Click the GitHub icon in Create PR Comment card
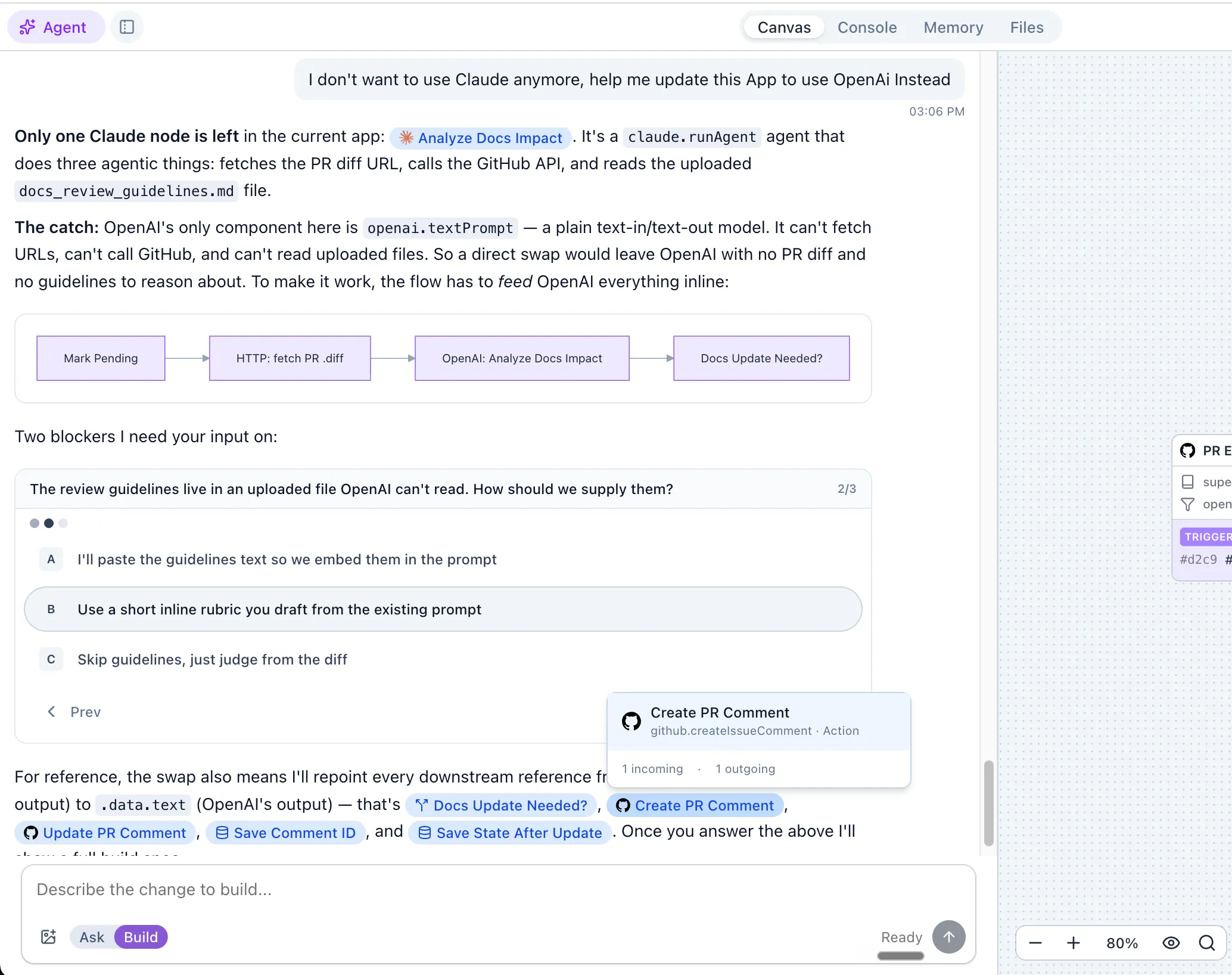 point(631,721)
